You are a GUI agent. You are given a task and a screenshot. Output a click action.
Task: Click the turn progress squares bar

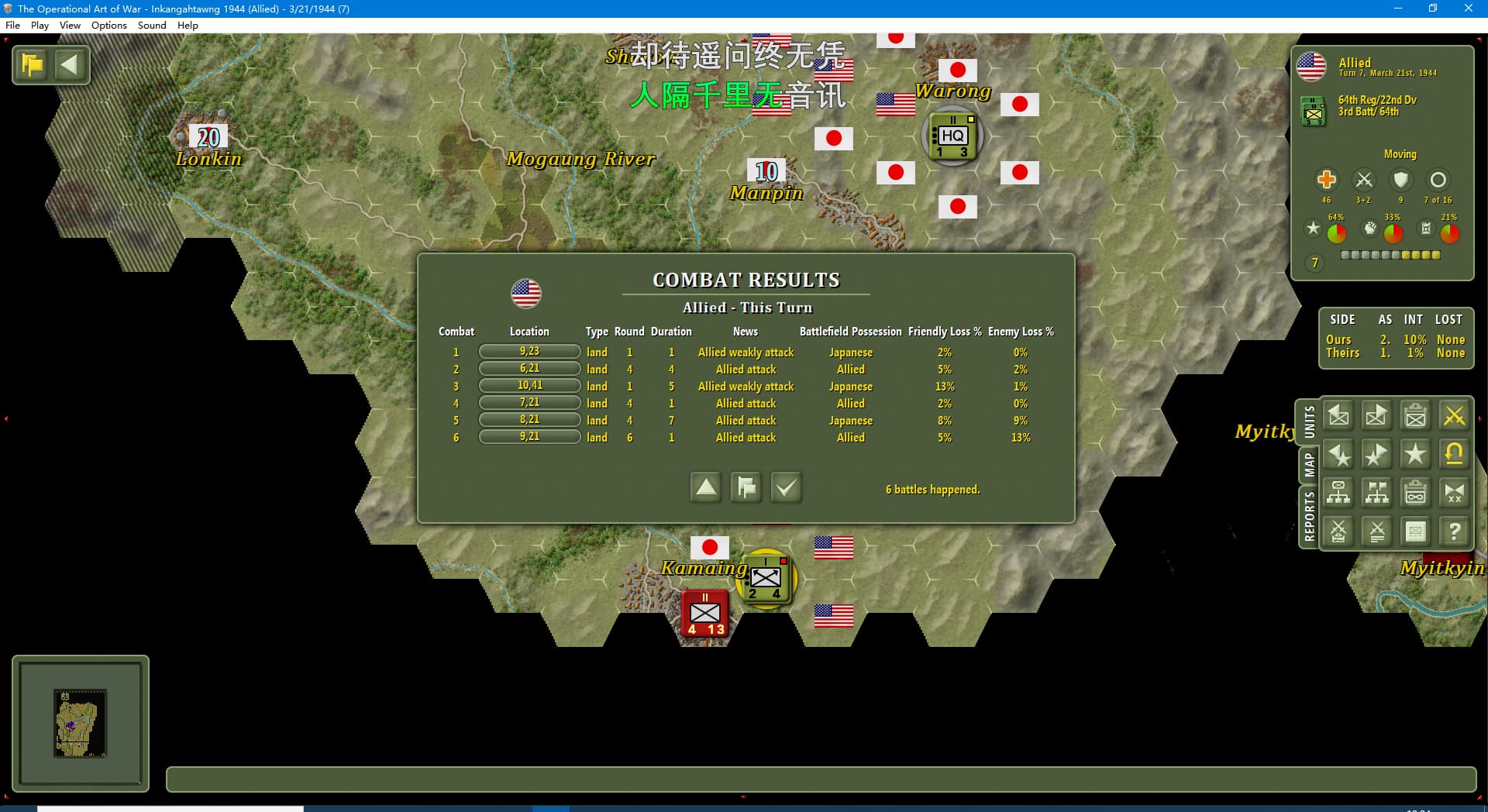[1390, 255]
